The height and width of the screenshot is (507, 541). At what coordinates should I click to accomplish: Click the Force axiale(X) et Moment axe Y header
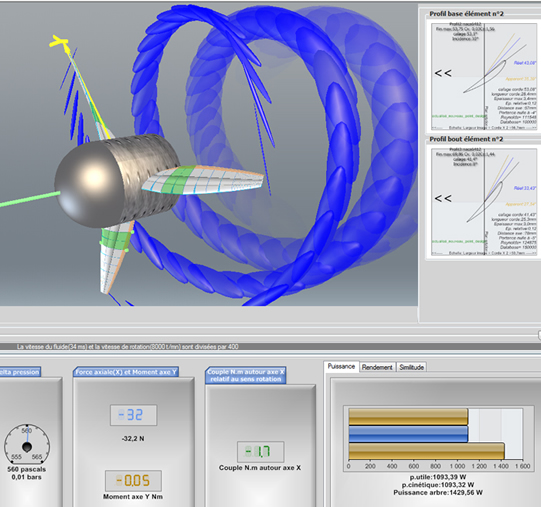coord(126,372)
